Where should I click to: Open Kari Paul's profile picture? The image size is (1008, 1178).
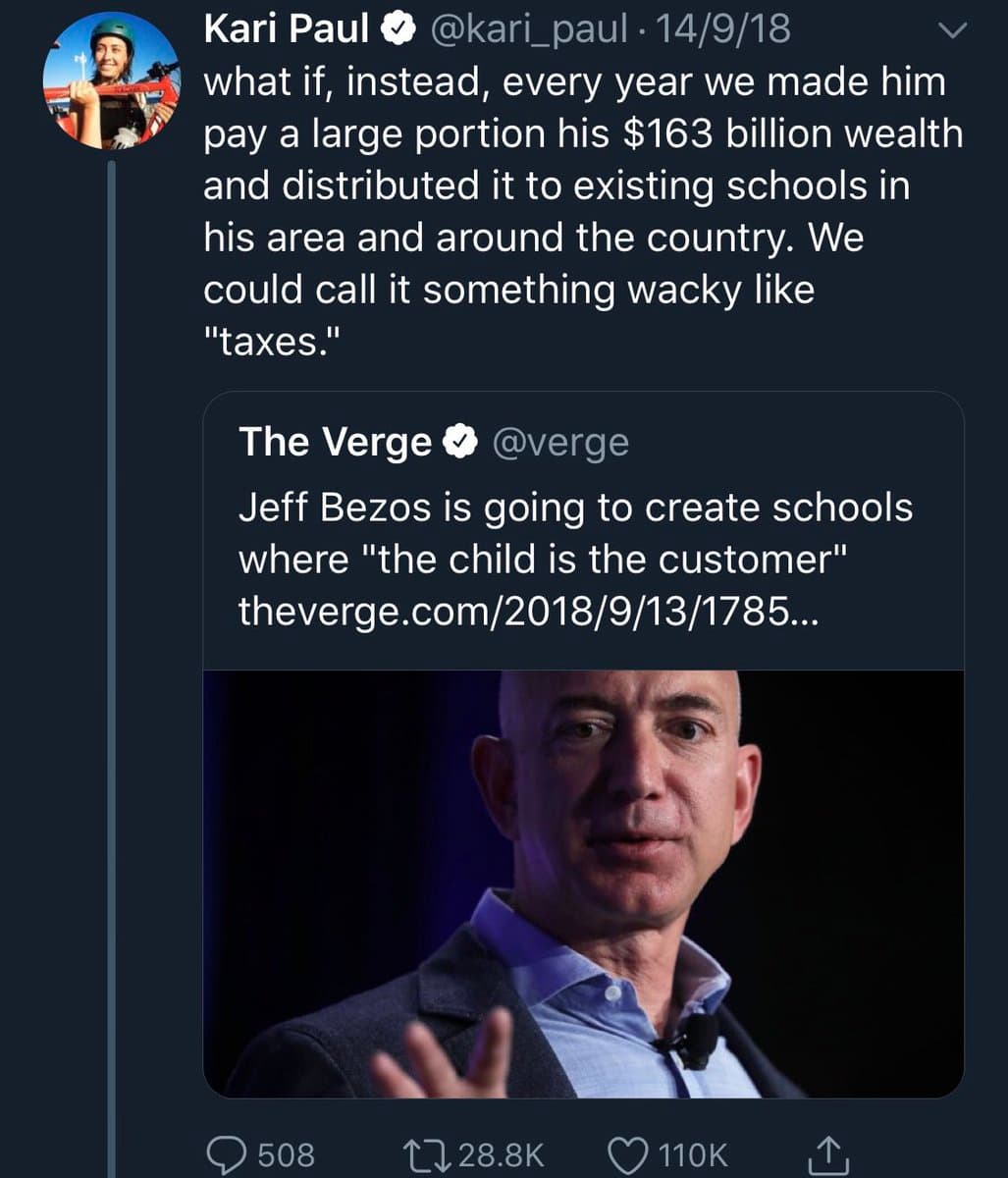110,82
